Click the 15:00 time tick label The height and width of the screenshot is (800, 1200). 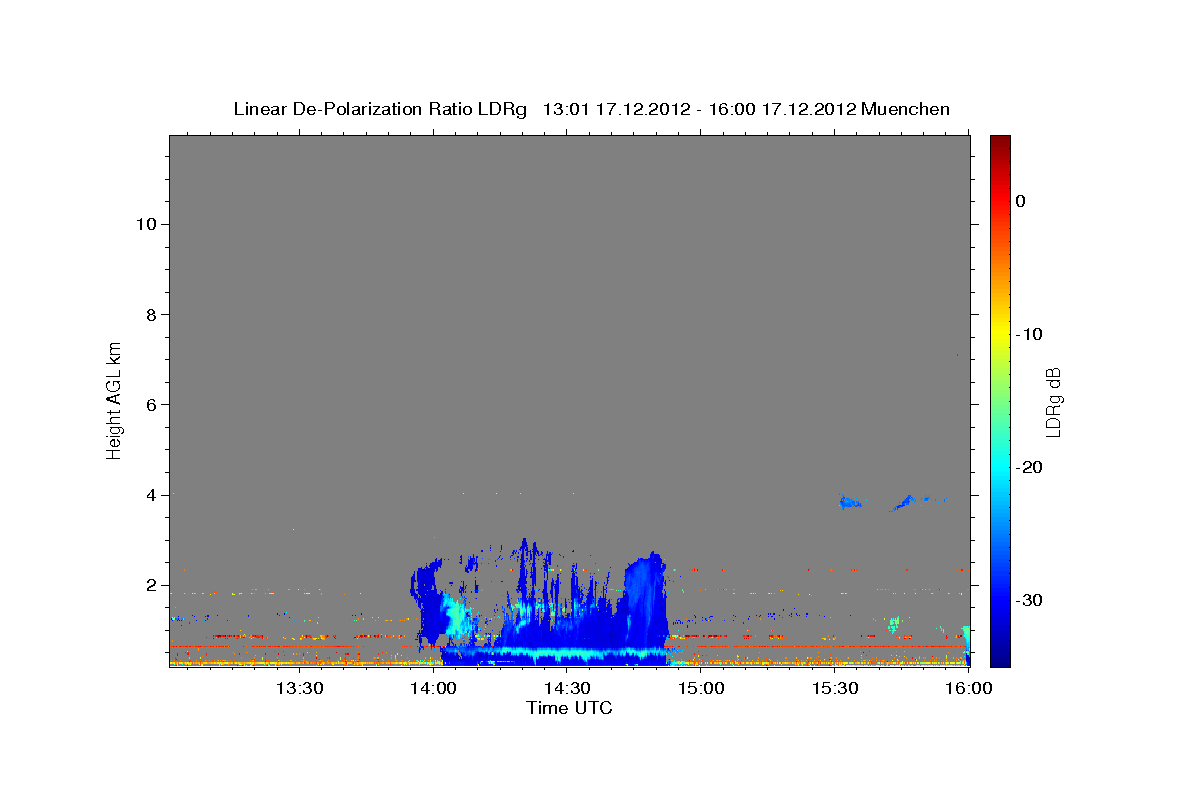[701, 688]
